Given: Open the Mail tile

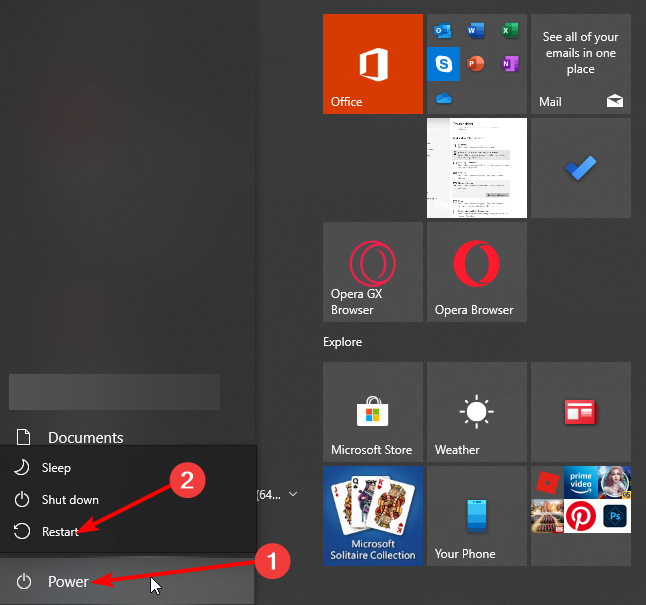Looking at the screenshot, I should [x=580, y=64].
